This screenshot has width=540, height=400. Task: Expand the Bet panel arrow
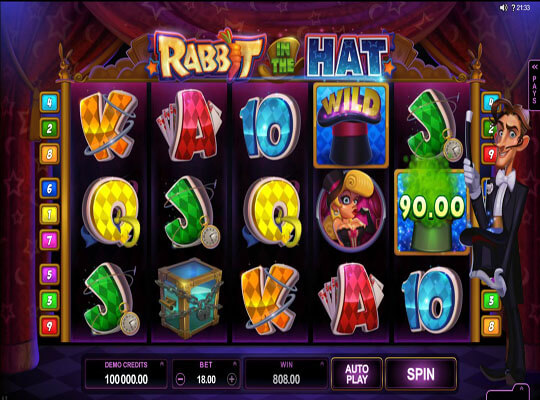point(235,363)
